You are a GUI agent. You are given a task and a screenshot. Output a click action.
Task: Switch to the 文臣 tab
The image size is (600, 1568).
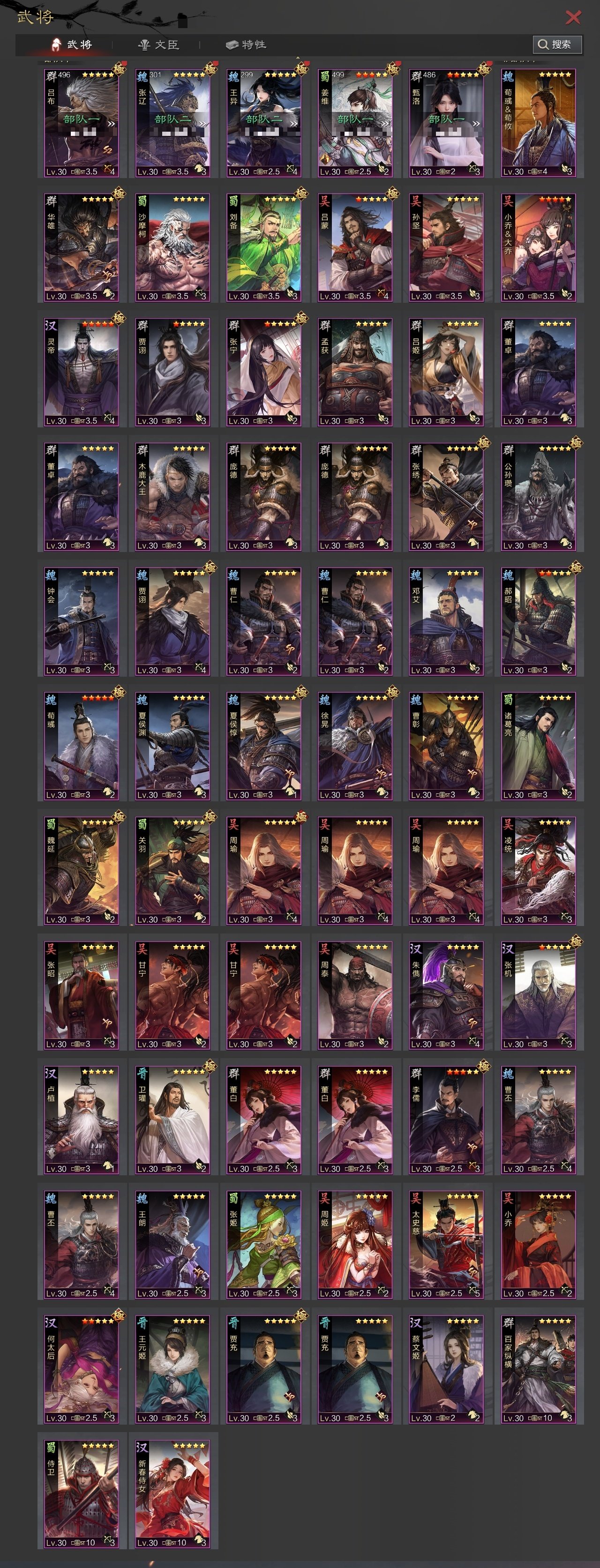click(x=158, y=45)
